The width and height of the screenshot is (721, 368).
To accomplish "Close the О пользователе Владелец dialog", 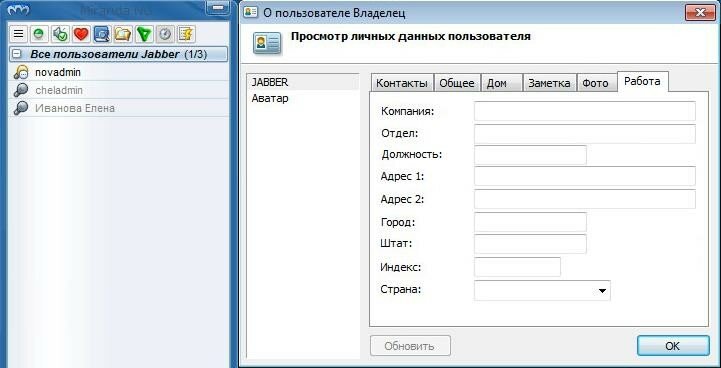I will [700, 12].
